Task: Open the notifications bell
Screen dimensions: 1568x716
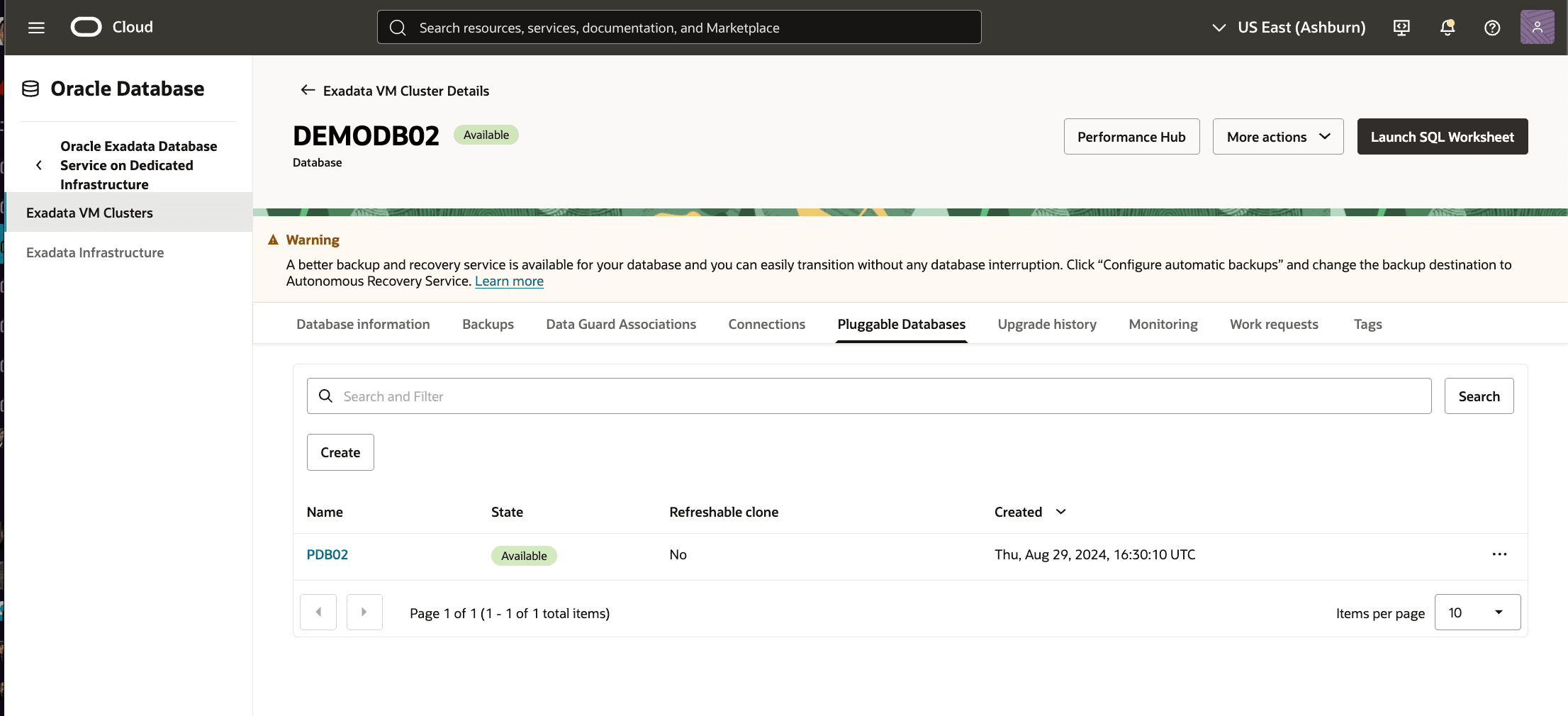Action: click(1447, 28)
